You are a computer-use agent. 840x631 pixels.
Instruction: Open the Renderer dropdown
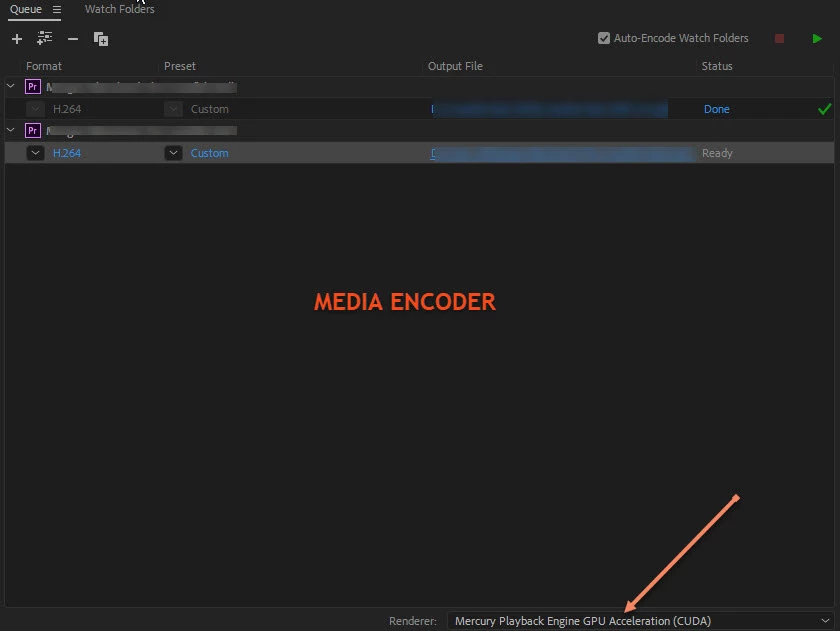pos(641,621)
